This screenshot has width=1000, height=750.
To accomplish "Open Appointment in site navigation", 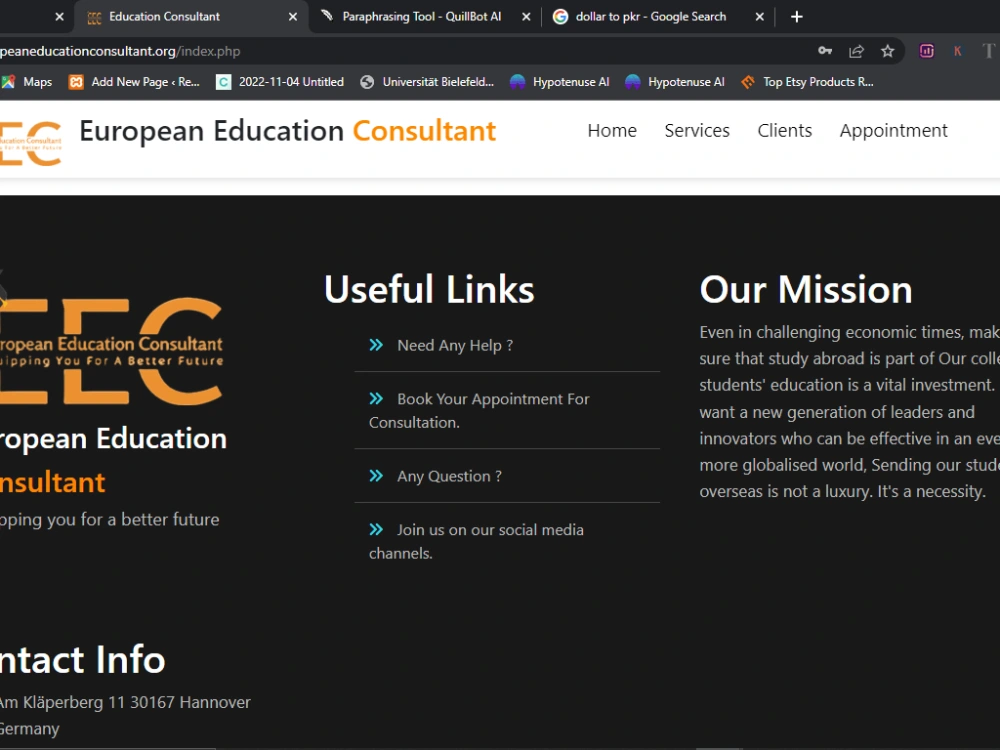I will 893,130.
